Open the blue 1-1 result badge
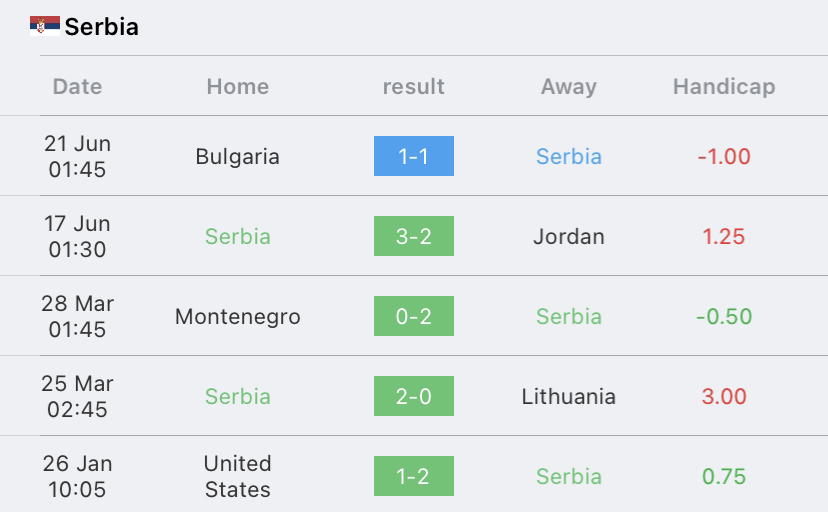The height and width of the screenshot is (512, 828). [413, 156]
